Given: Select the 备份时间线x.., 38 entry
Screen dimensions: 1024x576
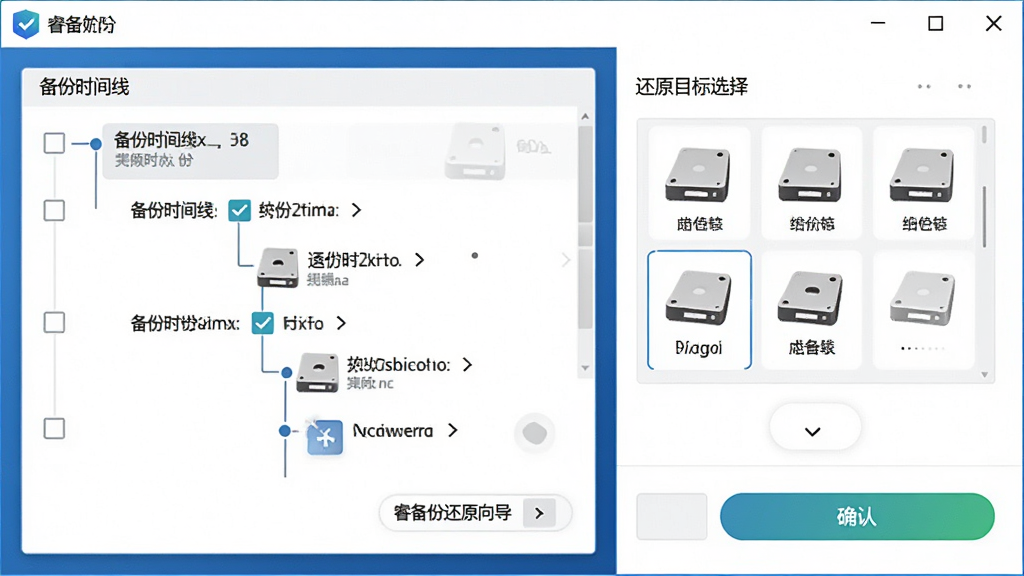Looking at the screenshot, I should coord(190,151).
